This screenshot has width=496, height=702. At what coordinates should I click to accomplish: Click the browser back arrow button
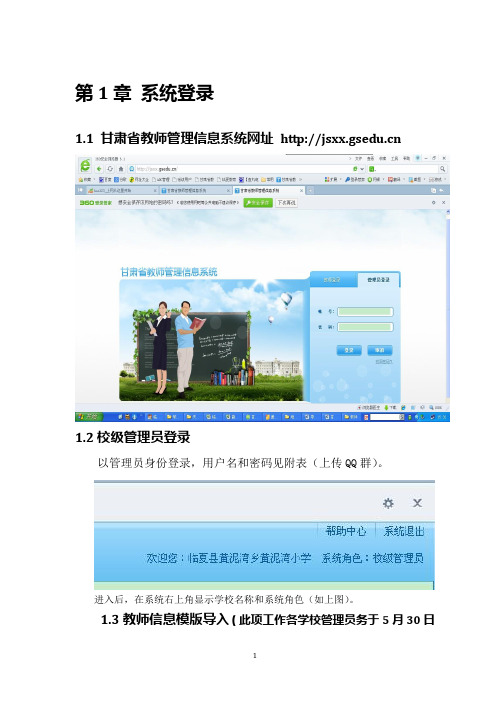click(x=99, y=169)
